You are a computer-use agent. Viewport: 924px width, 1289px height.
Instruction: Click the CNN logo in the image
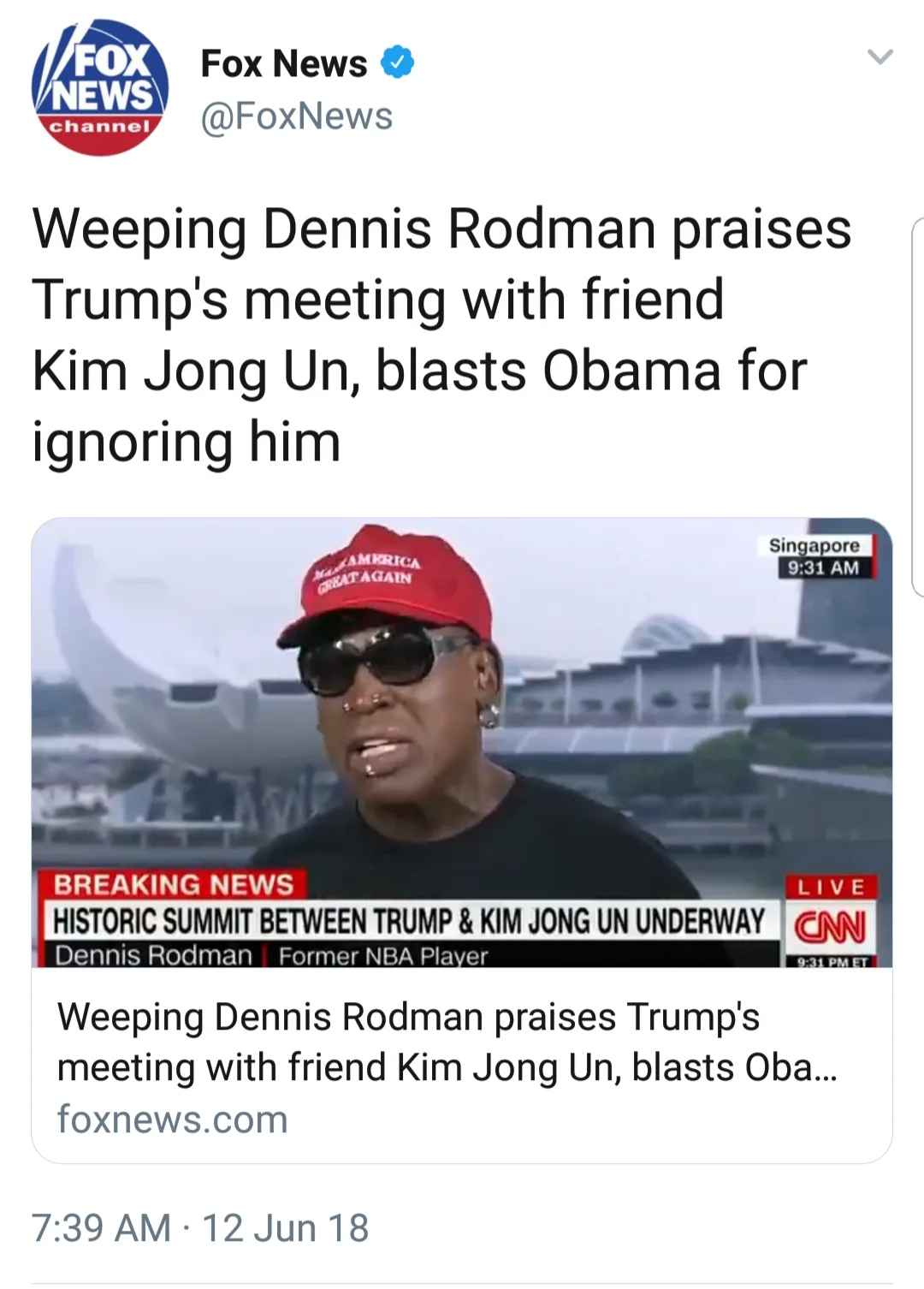click(x=830, y=927)
